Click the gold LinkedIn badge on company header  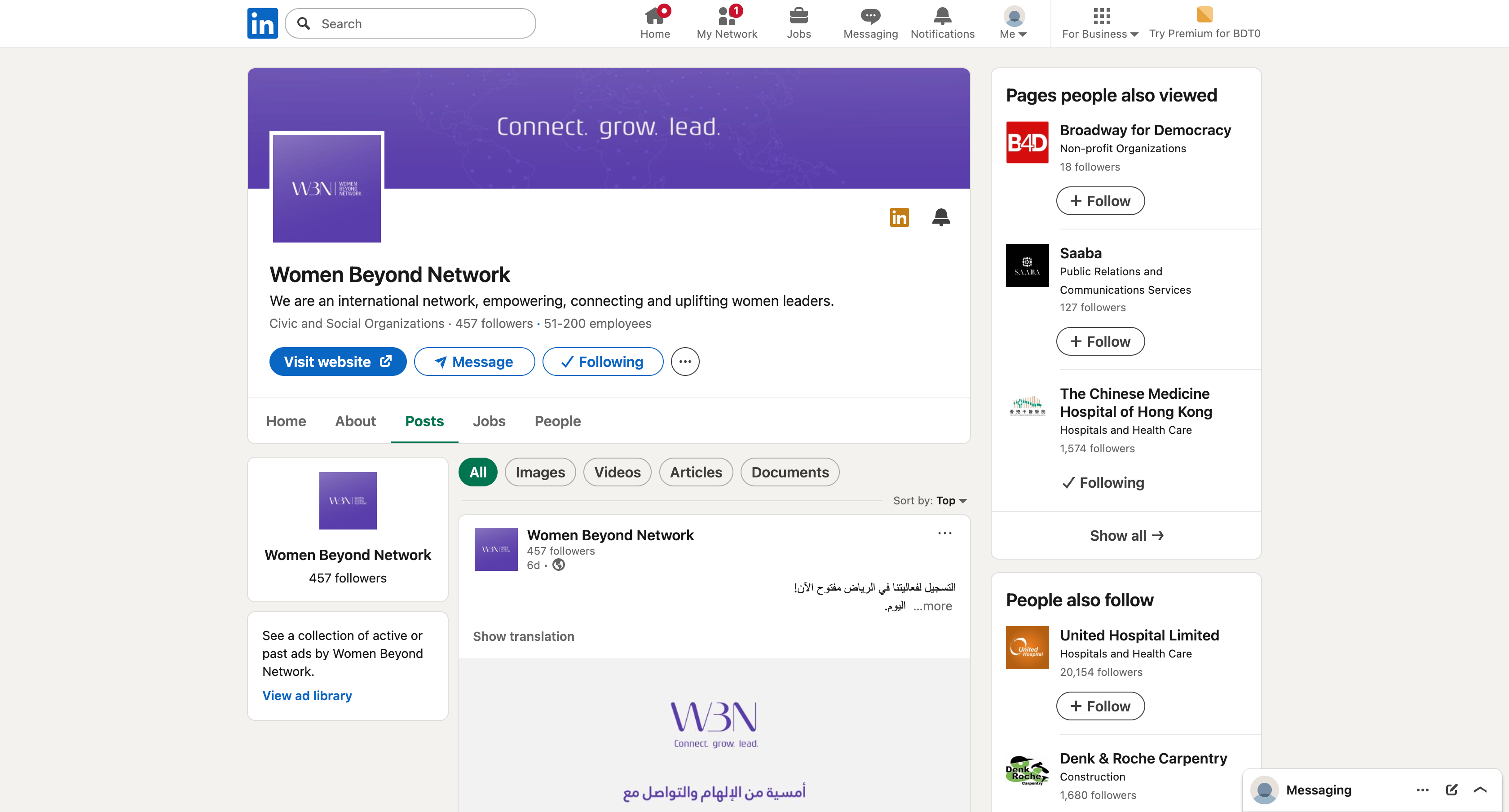(899, 217)
